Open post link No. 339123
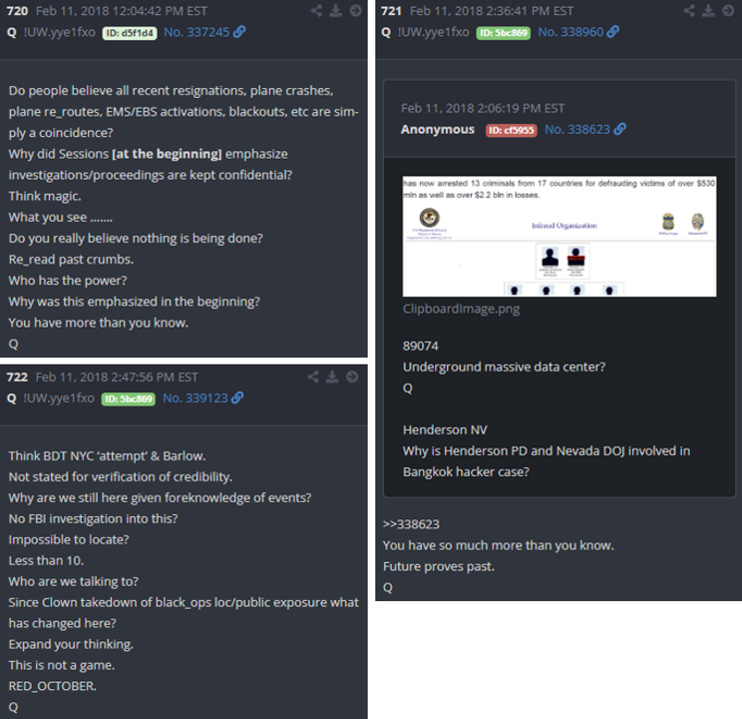742x719 pixels. click(x=203, y=398)
